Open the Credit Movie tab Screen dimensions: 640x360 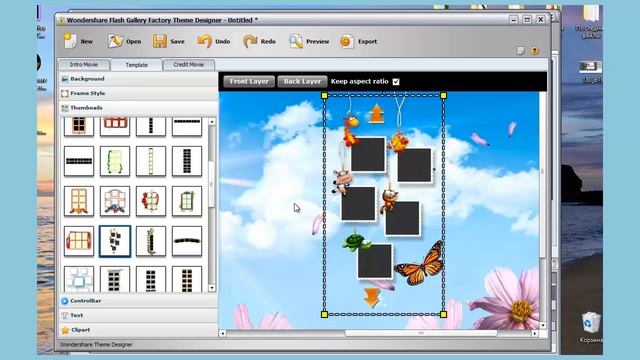[189, 64]
